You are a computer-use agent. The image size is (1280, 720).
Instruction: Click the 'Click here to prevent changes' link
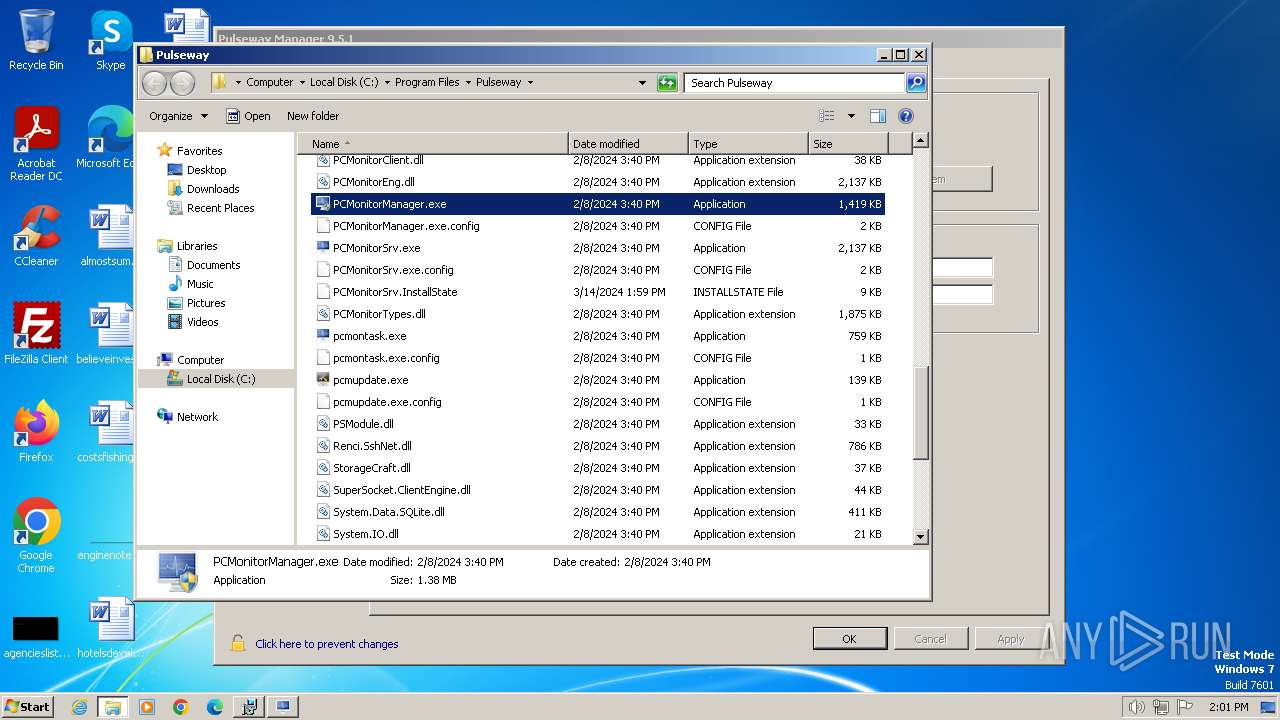point(327,644)
